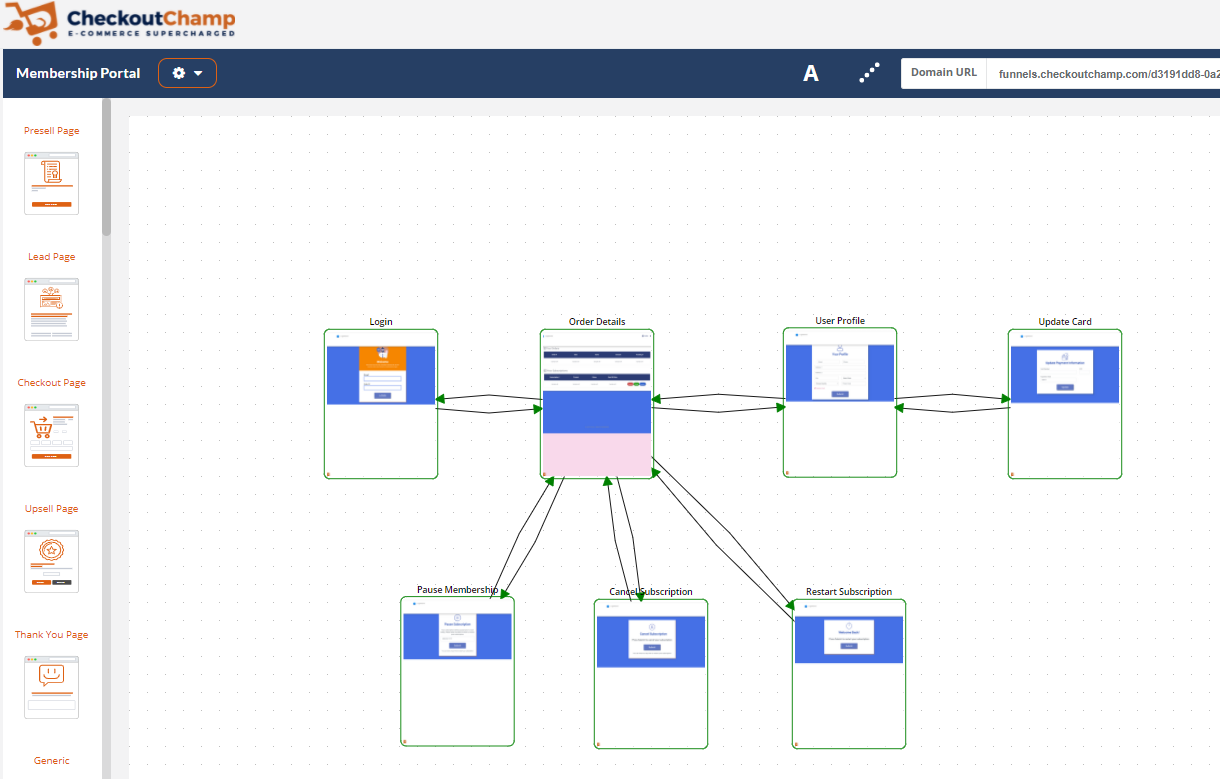Click the CheckoutChamp logo
The image size is (1220, 779).
point(120,23)
